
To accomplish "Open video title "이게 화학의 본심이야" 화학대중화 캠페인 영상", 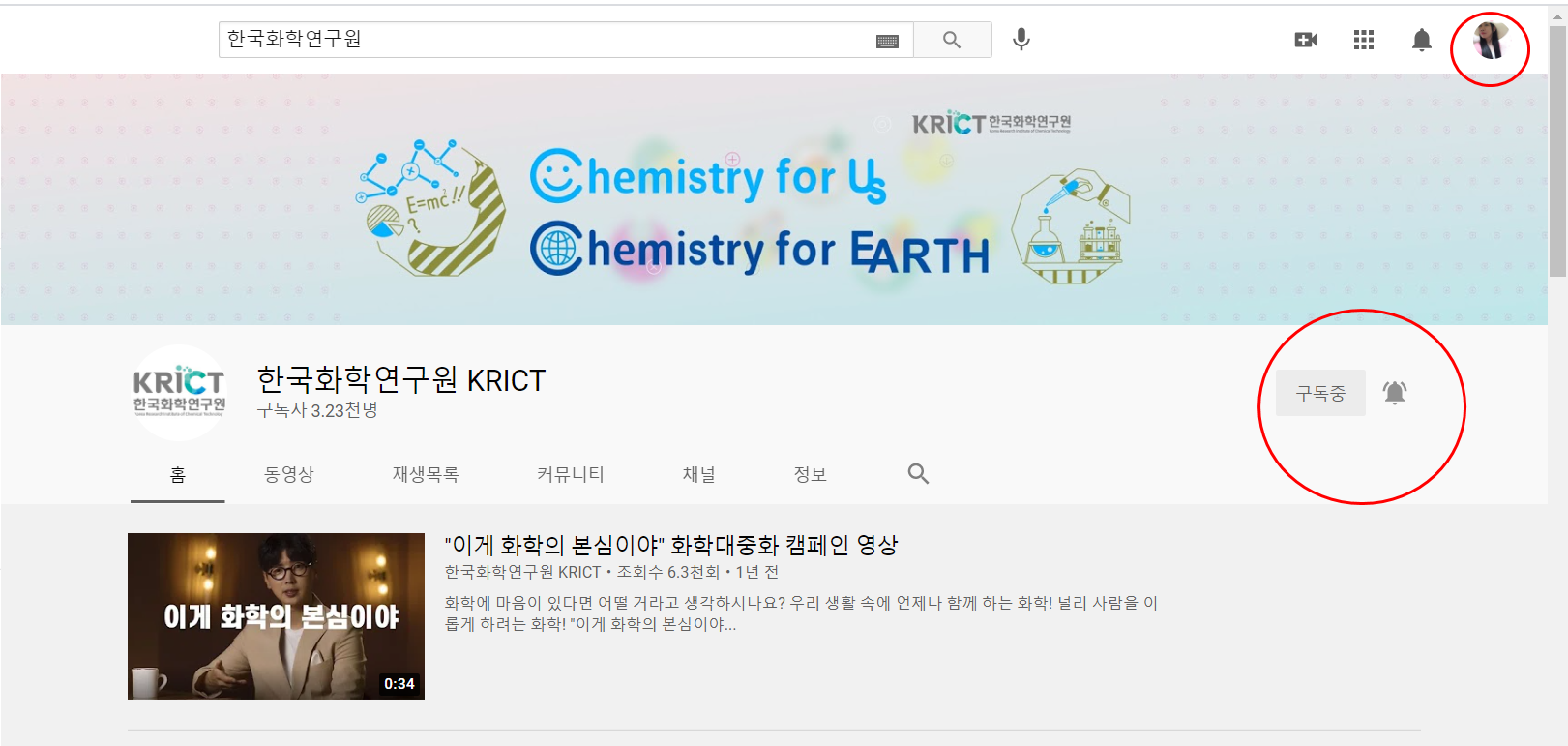I will tap(671, 546).
